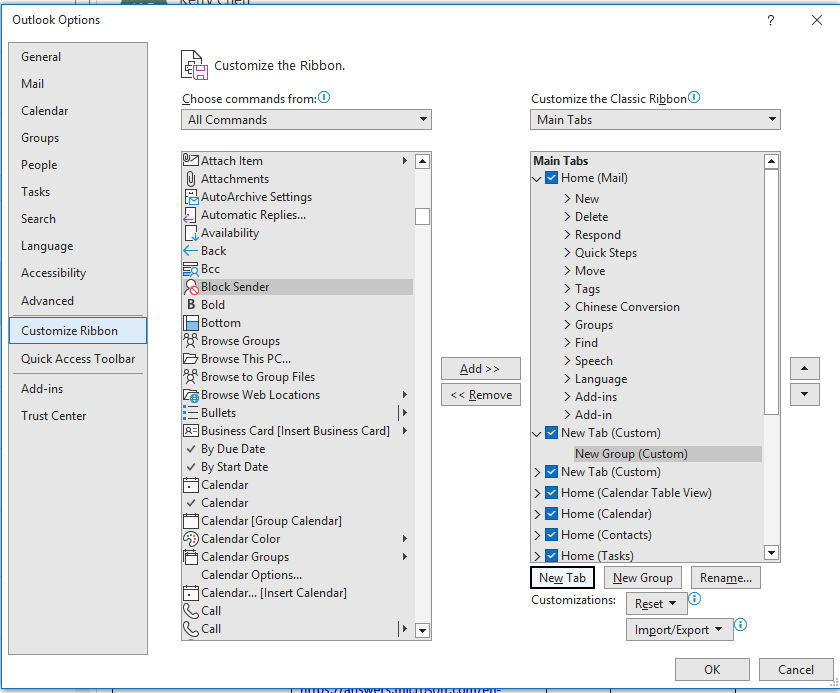Click the Cancel button
This screenshot has height=693, width=840.
tap(796, 669)
